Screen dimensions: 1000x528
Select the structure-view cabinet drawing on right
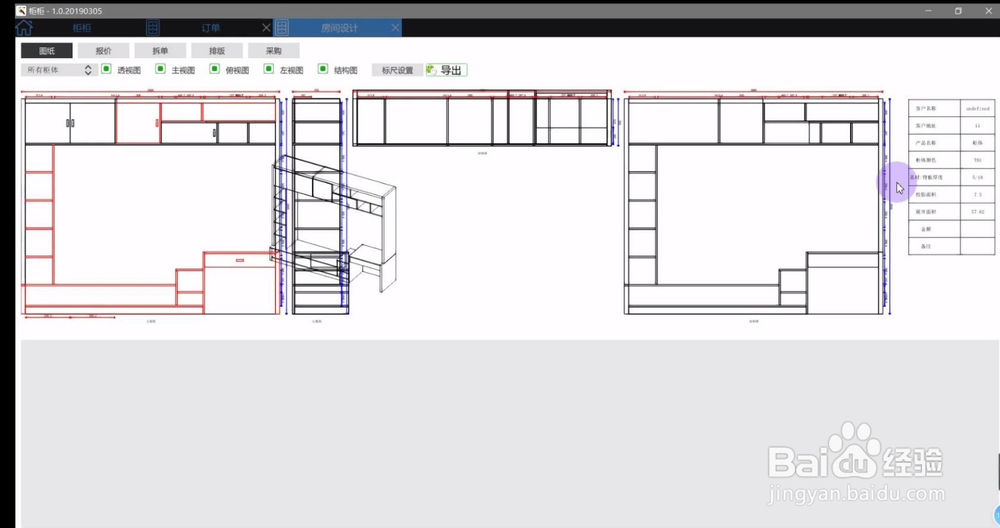pos(754,205)
